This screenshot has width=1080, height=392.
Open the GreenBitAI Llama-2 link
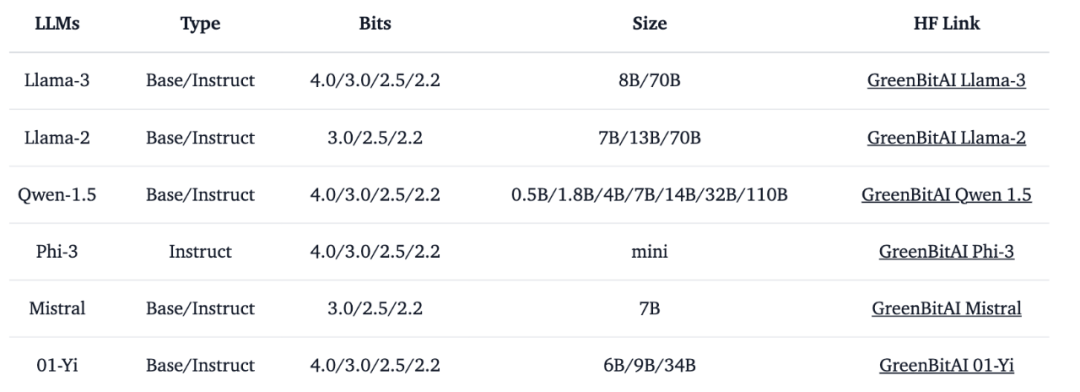click(946, 138)
